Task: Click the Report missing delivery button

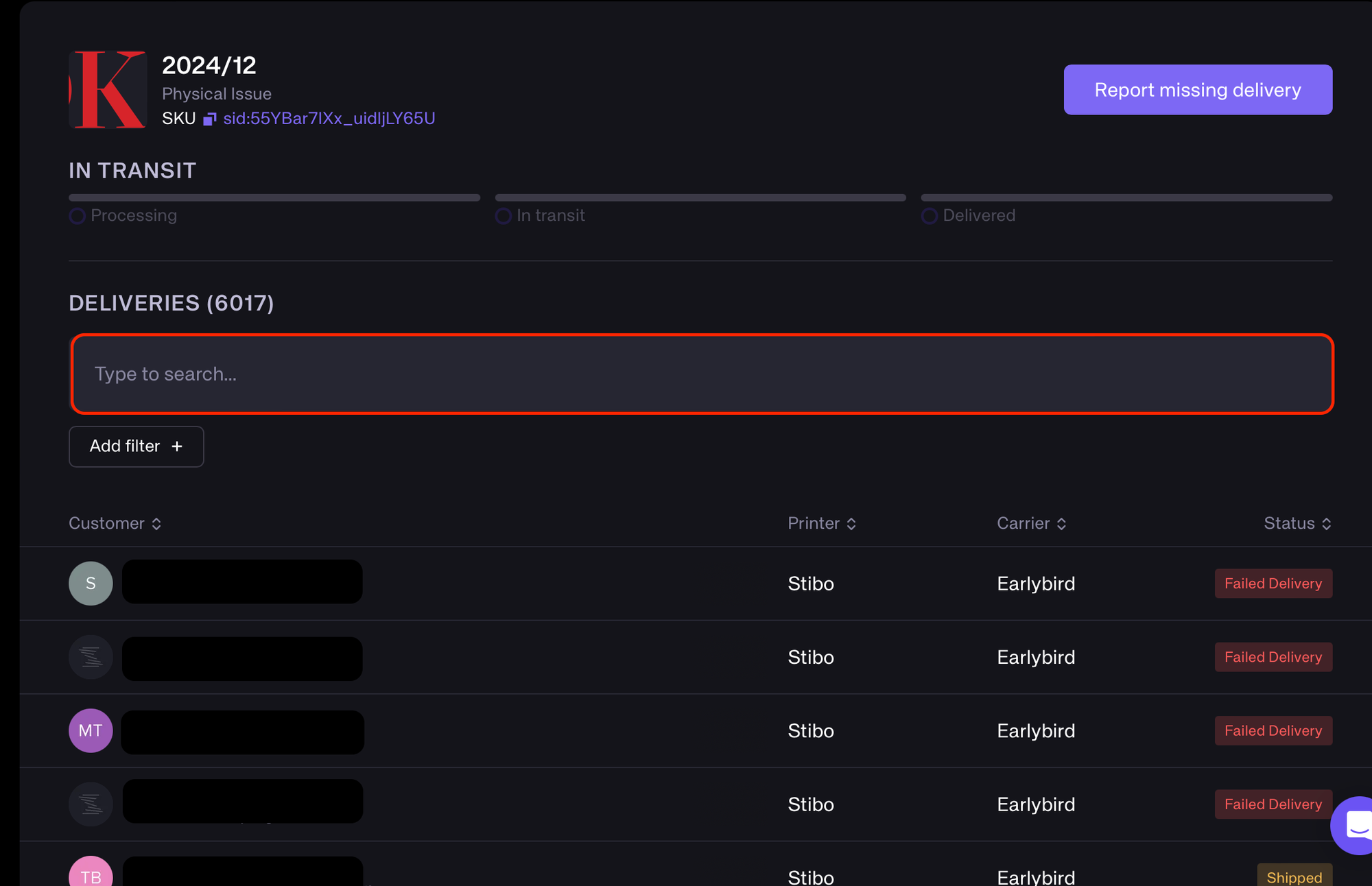Action: click(x=1198, y=89)
